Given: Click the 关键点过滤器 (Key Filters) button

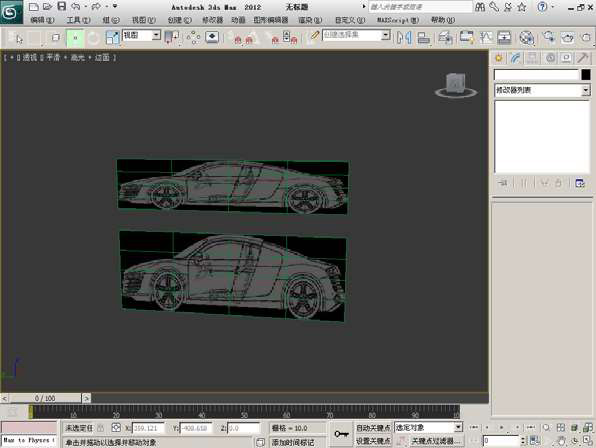Looking at the screenshot, I should click(x=436, y=441).
